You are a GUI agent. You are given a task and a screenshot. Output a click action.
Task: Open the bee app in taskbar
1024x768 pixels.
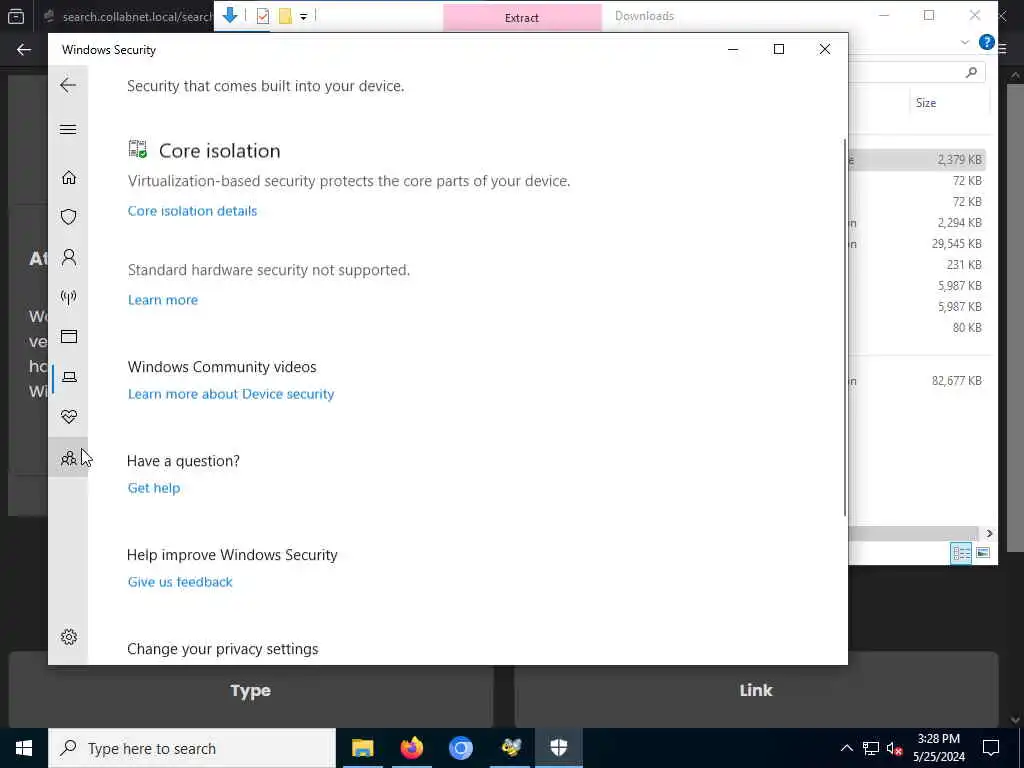pos(510,748)
